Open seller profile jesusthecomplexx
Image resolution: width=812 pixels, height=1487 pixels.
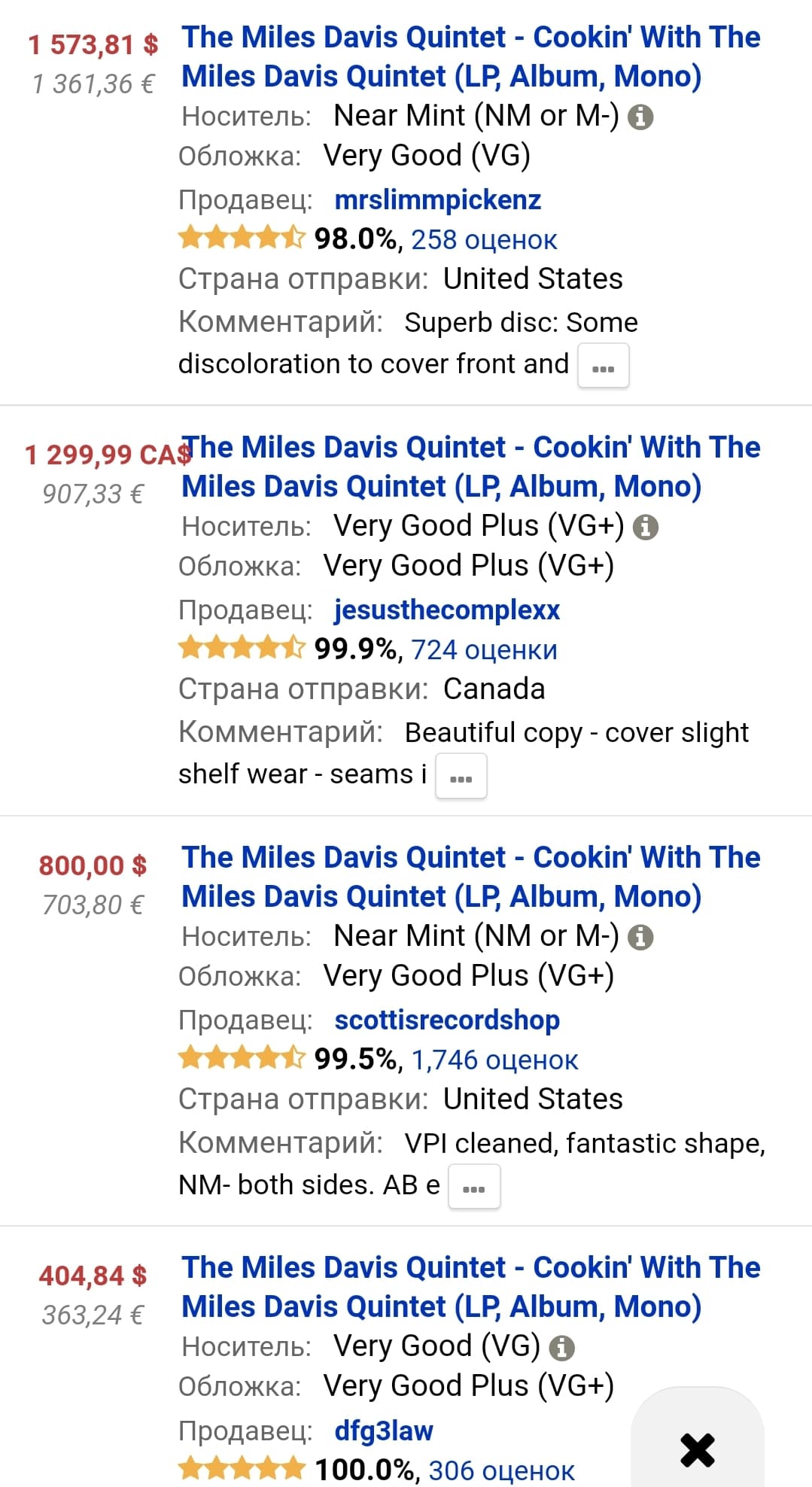447,610
